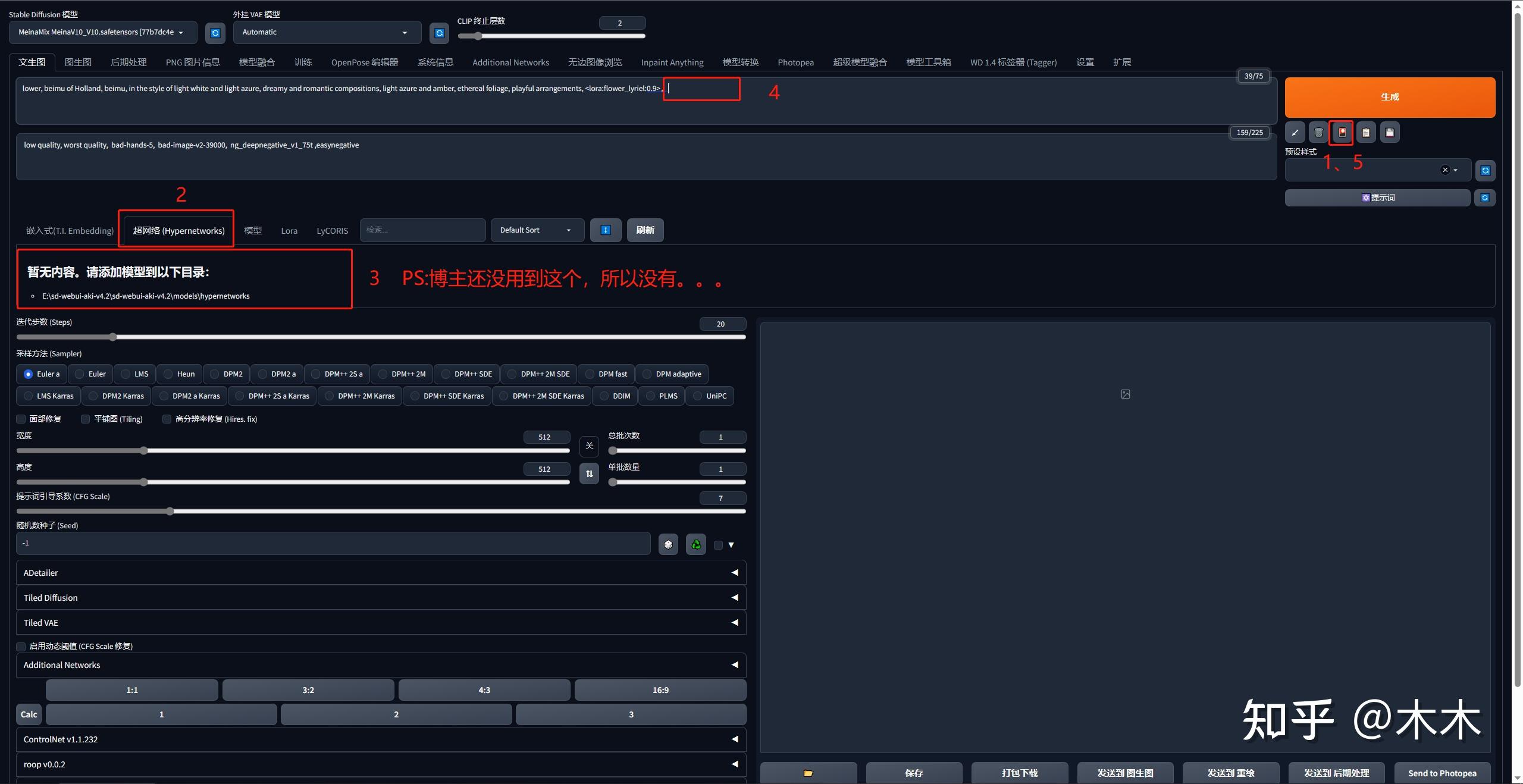This screenshot has height=784, width=1523.
Task: Click the orange 生成 button
Action: (x=1389, y=97)
